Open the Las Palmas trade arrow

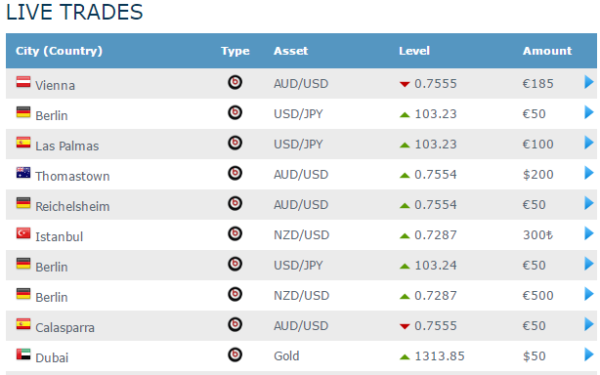pyautogui.click(x=589, y=143)
